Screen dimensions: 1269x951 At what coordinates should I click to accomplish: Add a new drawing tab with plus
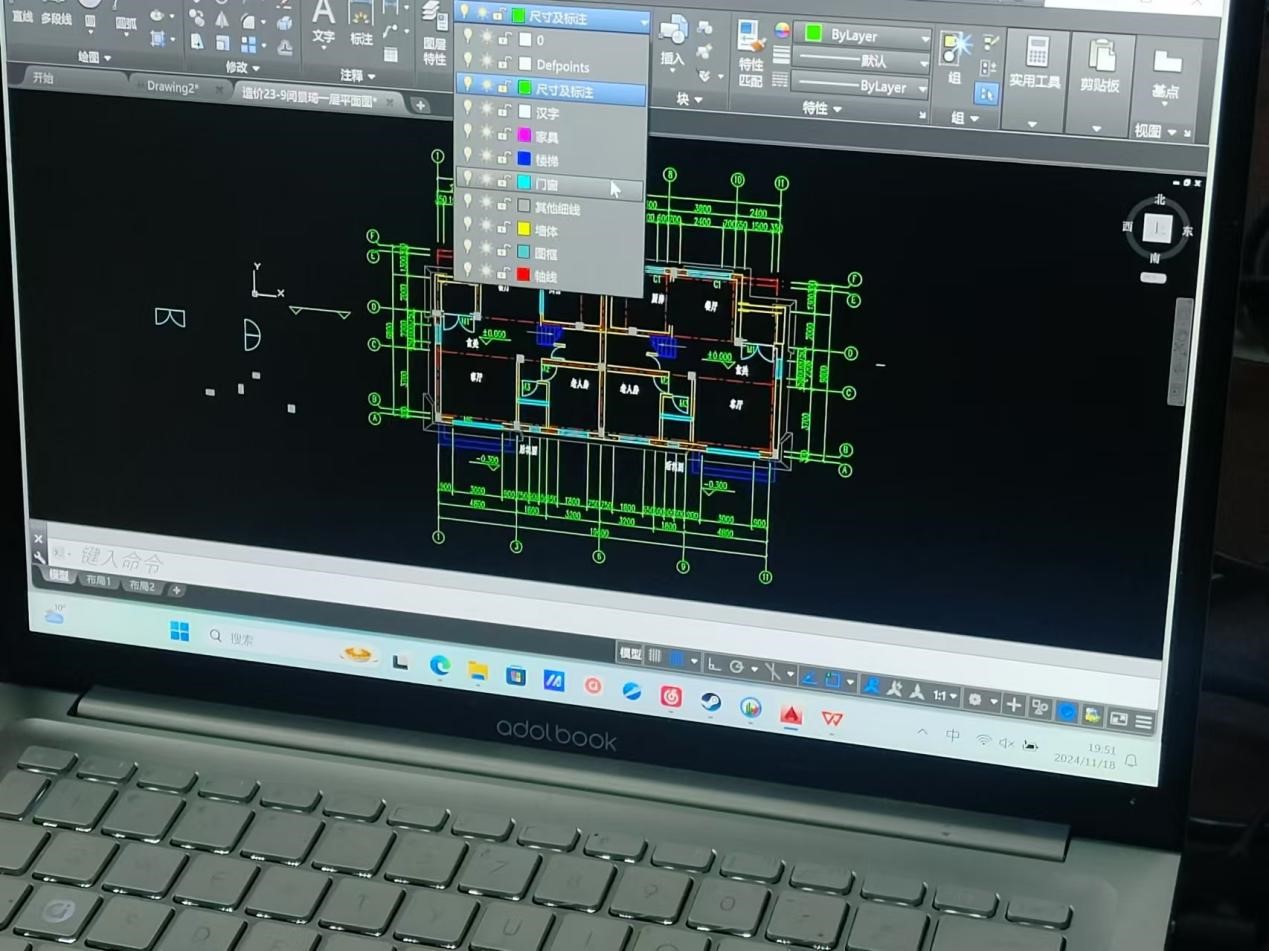click(x=421, y=105)
